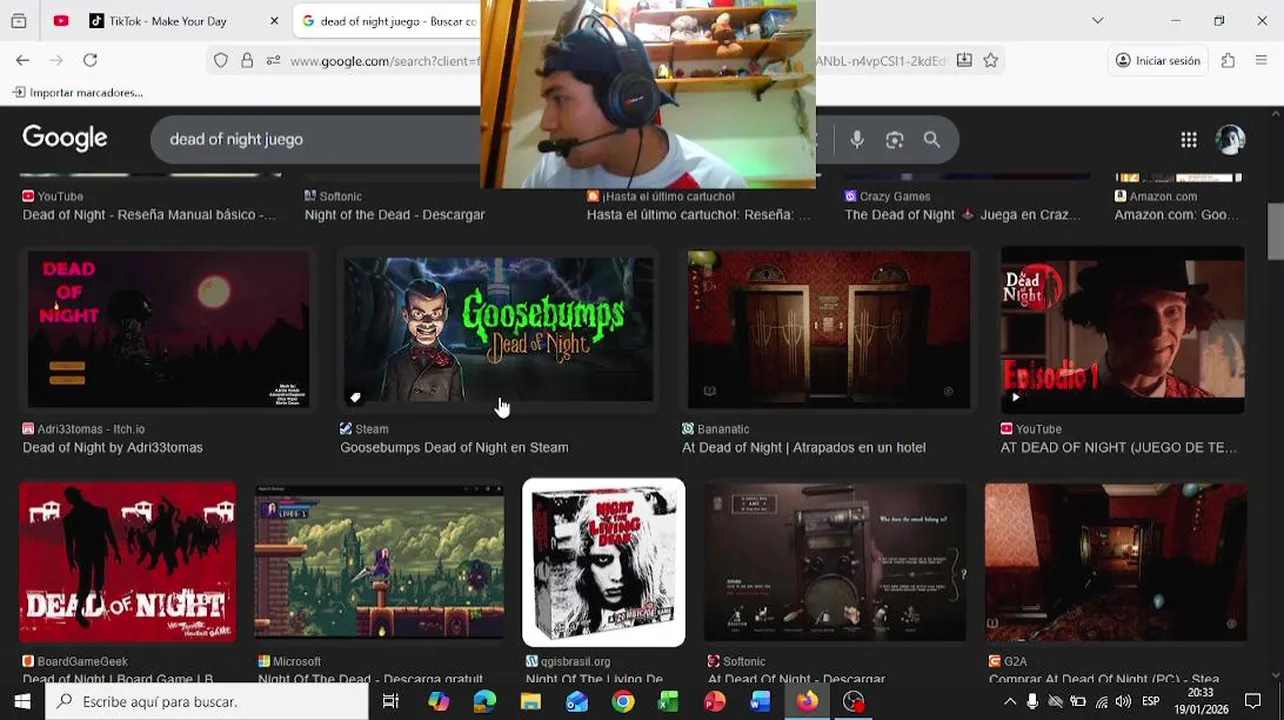Screen dimensions: 1284x720
Task: Open PowerPoint from the taskbar
Action: (714, 702)
